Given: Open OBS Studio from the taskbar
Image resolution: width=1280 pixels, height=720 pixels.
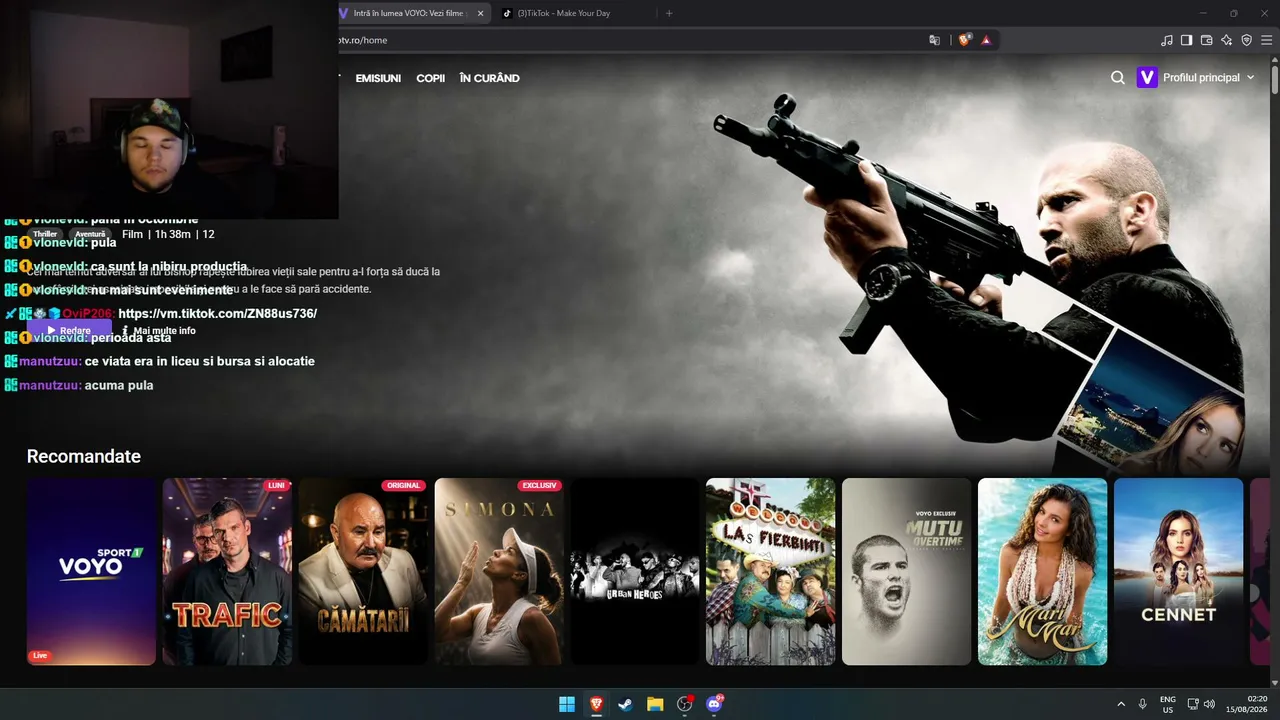Looking at the screenshot, I should pos(684,704).
